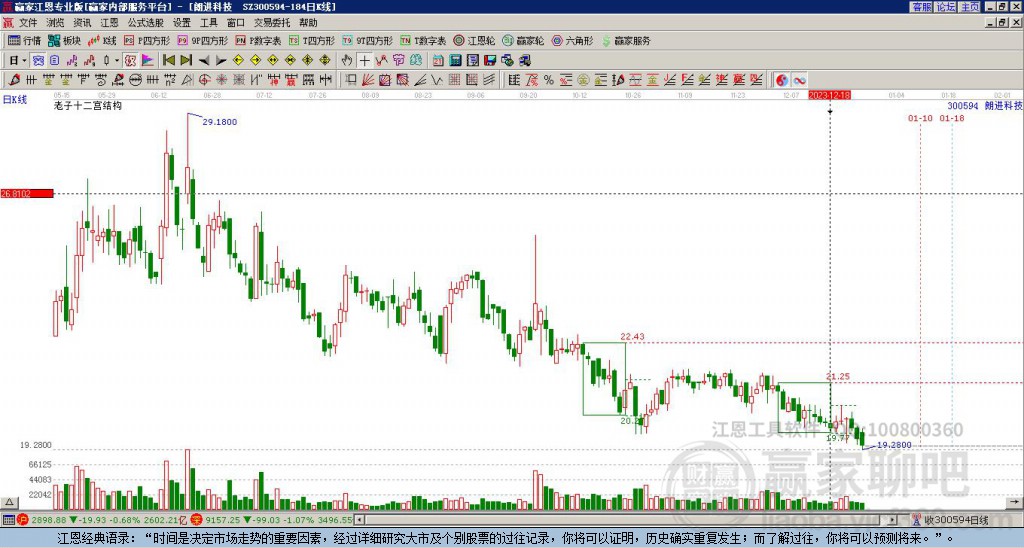
Task: Open the candlestick style dropdown arrow
Action: [x=117, y=60]
